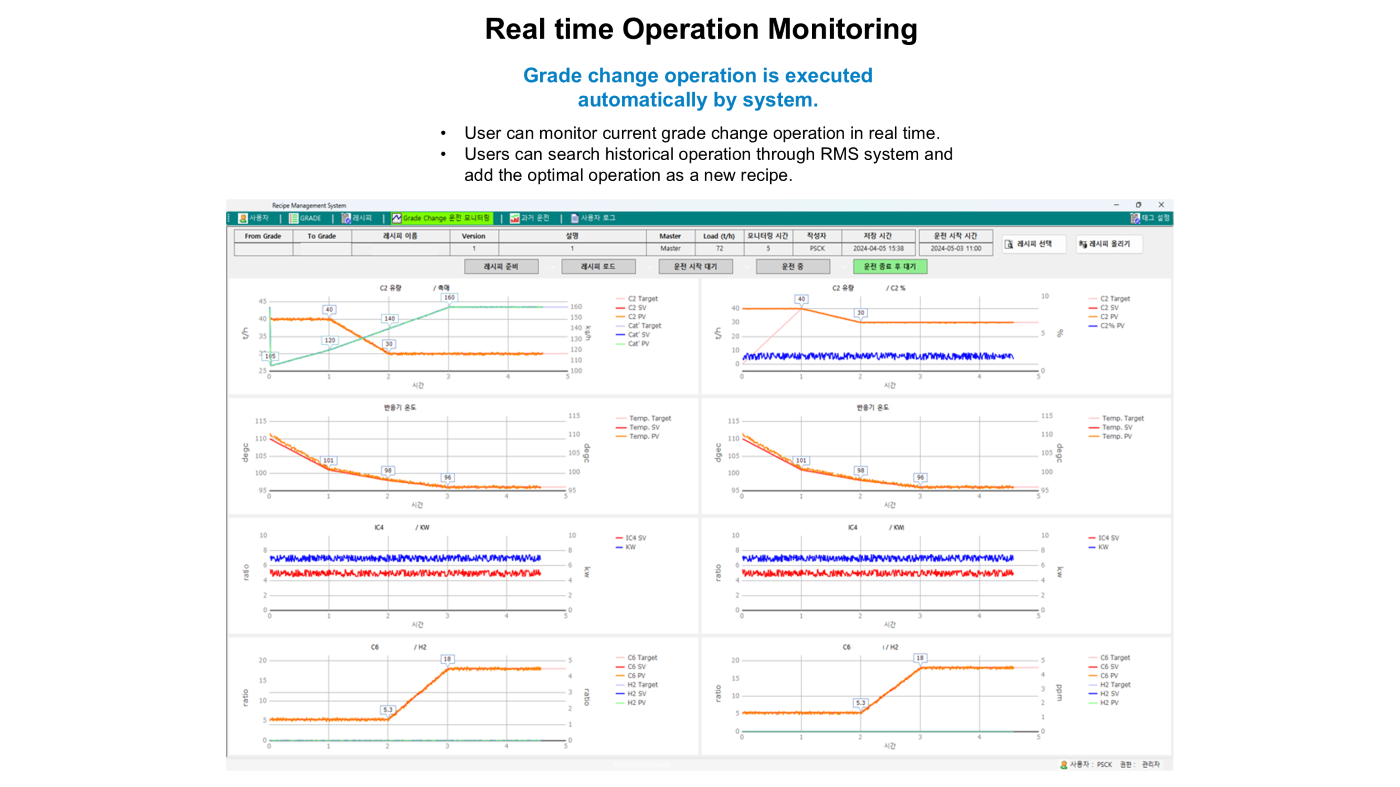The image size is (1400, 787).
Task: Open 태그 설정 tag settings icon
Action: [x=1135, y=218]
